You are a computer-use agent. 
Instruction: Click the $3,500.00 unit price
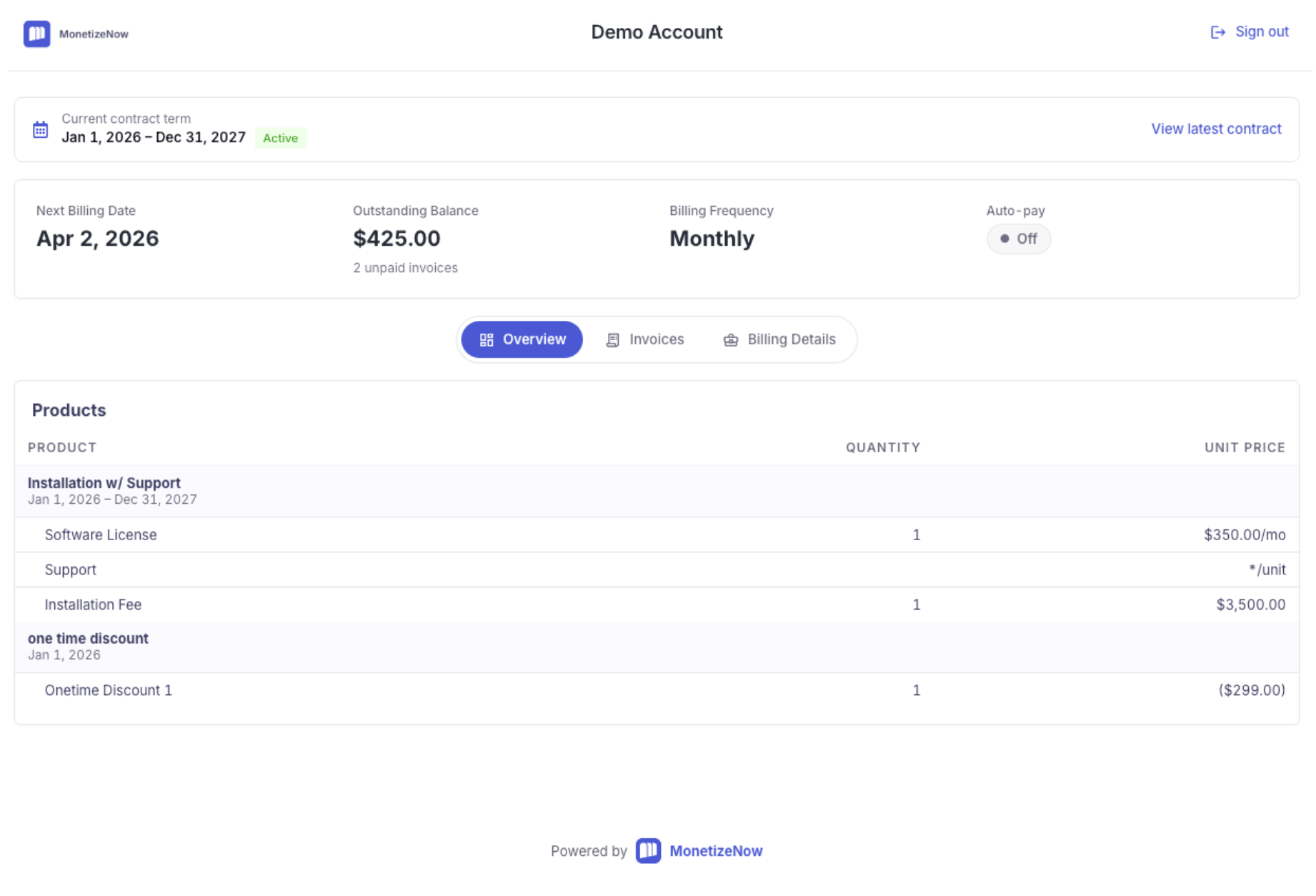click(x=1251, y=604)
